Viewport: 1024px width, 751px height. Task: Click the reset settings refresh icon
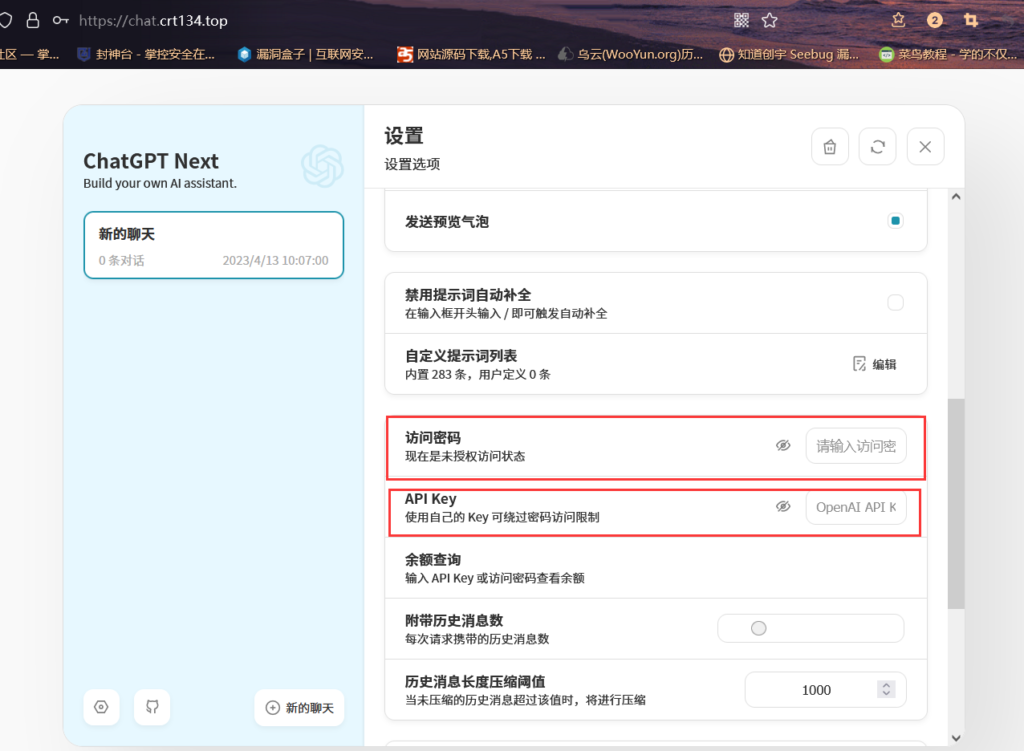coord(878,147)
